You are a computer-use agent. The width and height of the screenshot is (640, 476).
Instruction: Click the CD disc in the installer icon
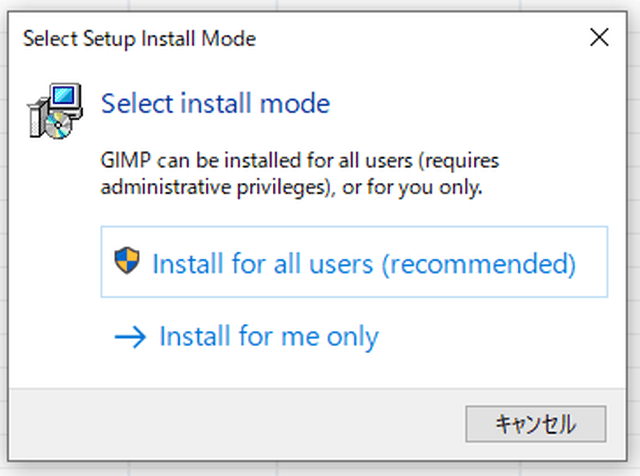[x=58, y=125]
